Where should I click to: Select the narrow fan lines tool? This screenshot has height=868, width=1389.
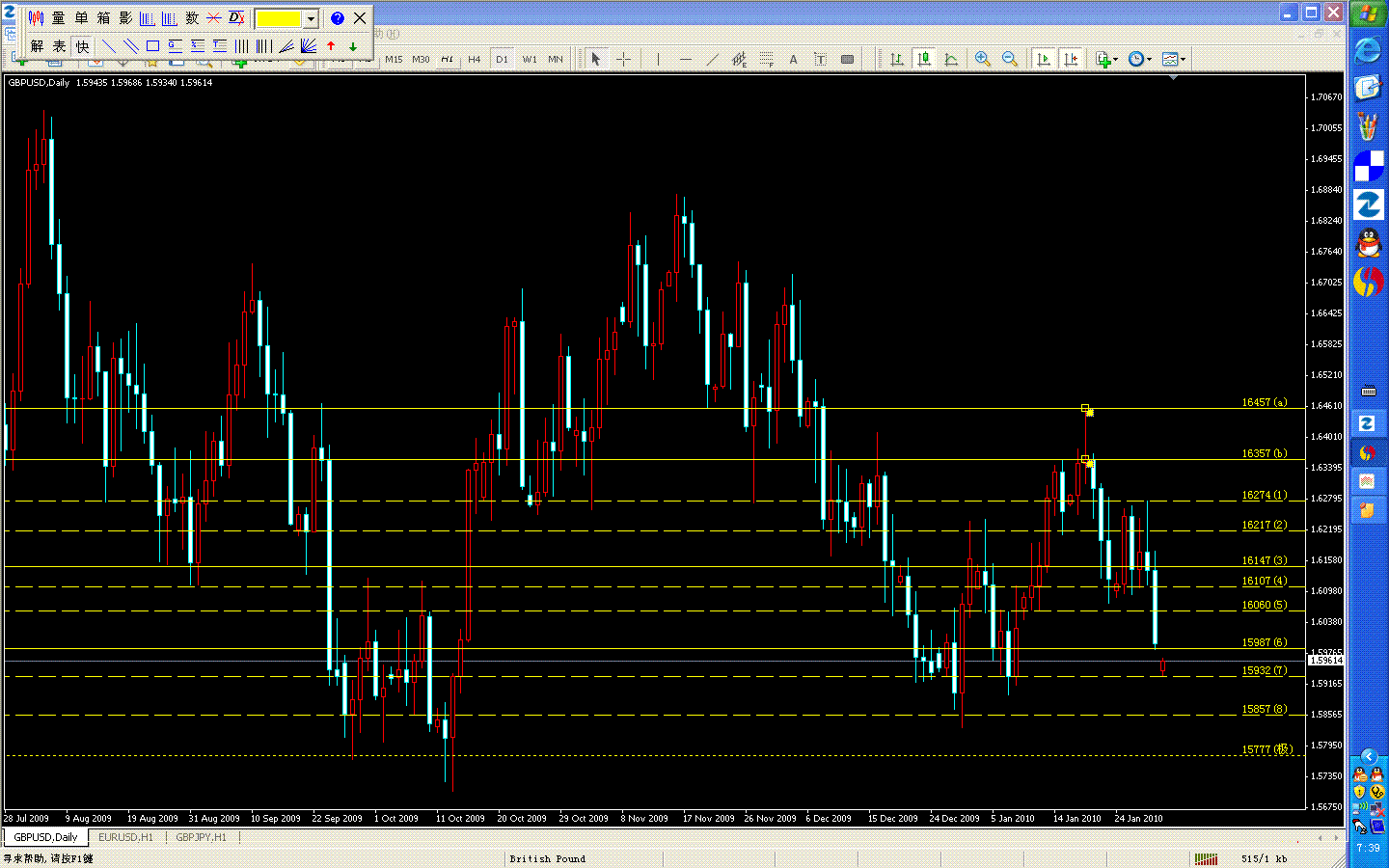pyautogui.click(x=286, y=46)
